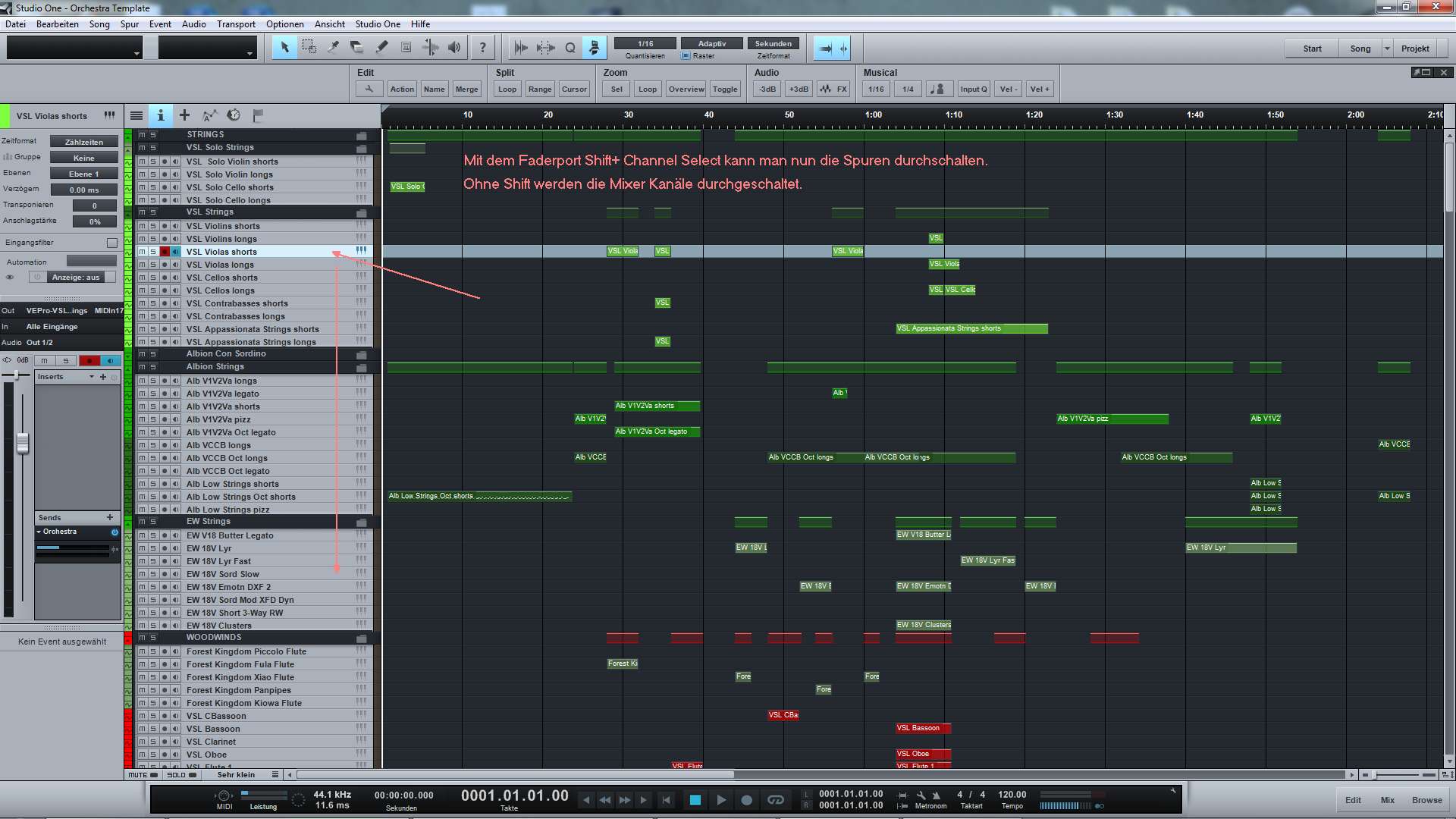Open the Bearbeiten menu
The width and height of the screenshot is (1456, 819).
[58, 24]
